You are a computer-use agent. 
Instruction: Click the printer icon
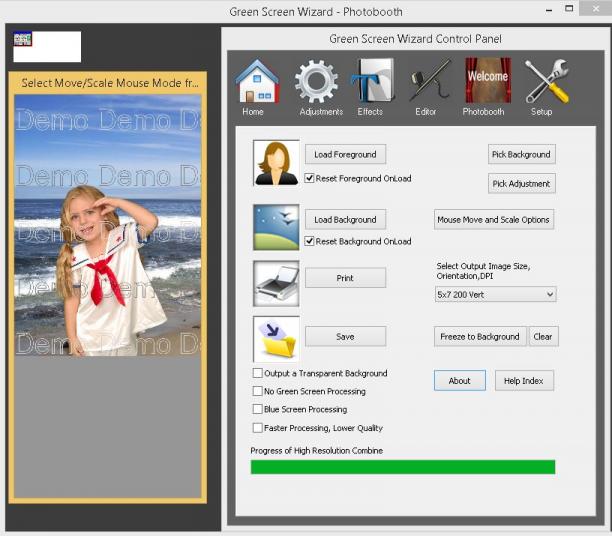click(276, 283)
